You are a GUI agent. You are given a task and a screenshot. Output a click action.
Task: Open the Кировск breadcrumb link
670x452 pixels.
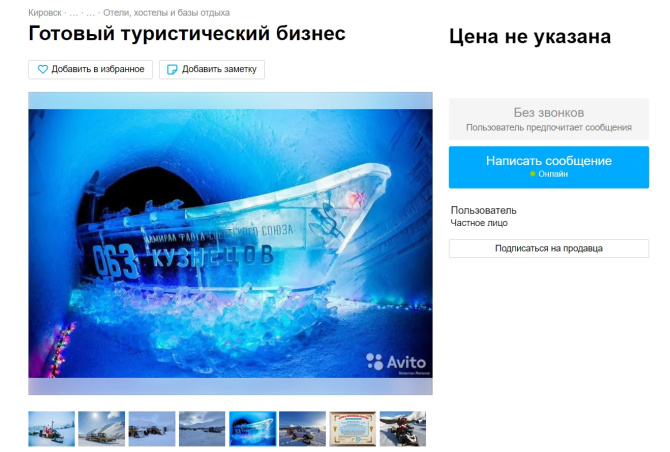[45, 13]
